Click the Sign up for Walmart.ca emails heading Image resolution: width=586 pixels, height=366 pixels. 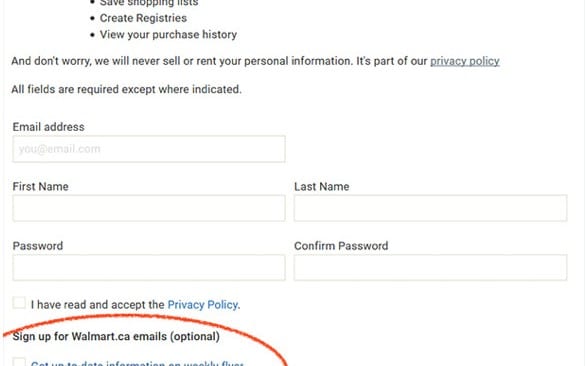[x=116, y=336]
